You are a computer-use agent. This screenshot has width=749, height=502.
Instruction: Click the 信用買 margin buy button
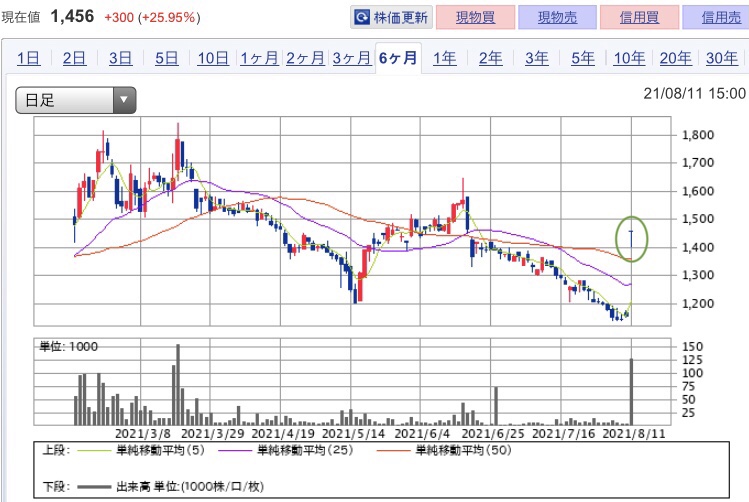[x=639, y=18]
